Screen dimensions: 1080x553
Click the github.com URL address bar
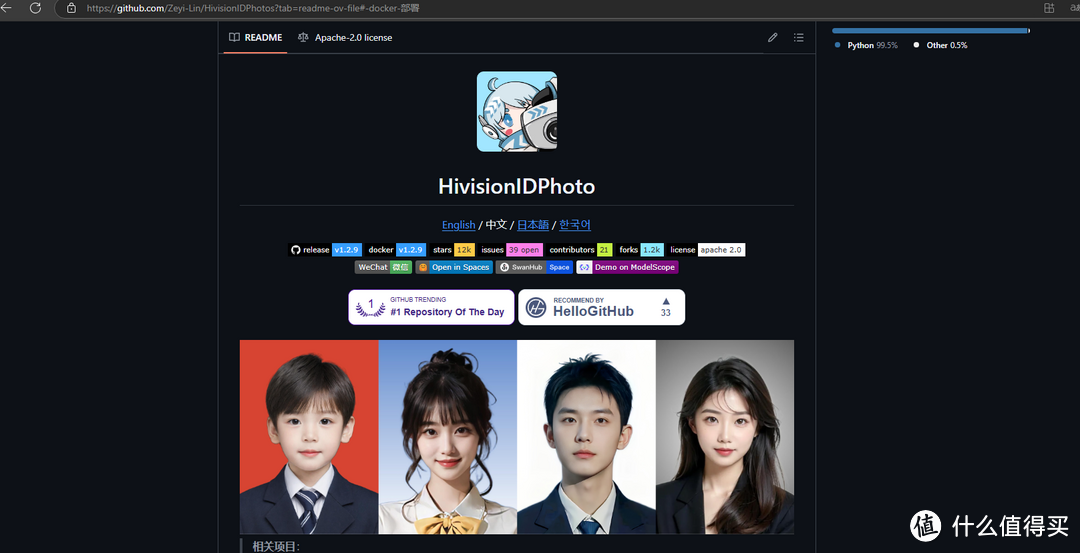tap(253, 8)
